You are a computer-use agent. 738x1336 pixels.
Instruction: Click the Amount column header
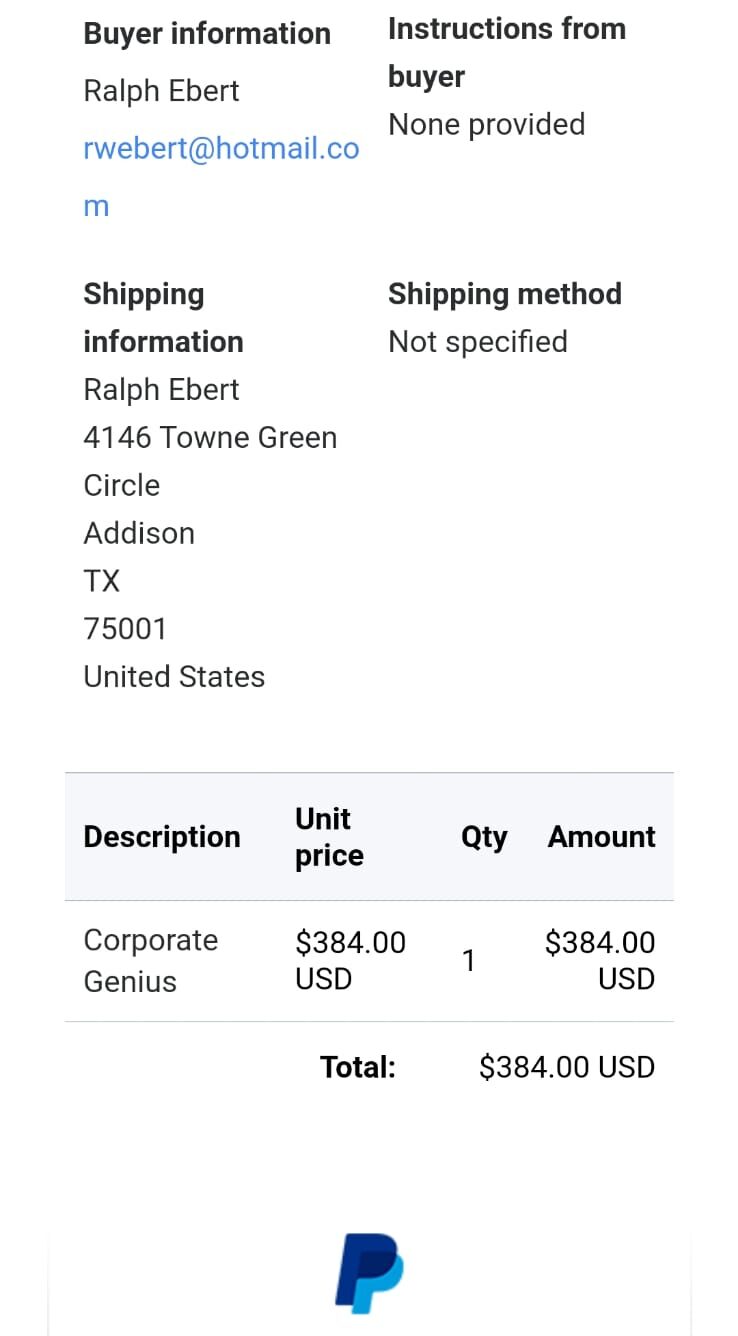tap(601, 837)
